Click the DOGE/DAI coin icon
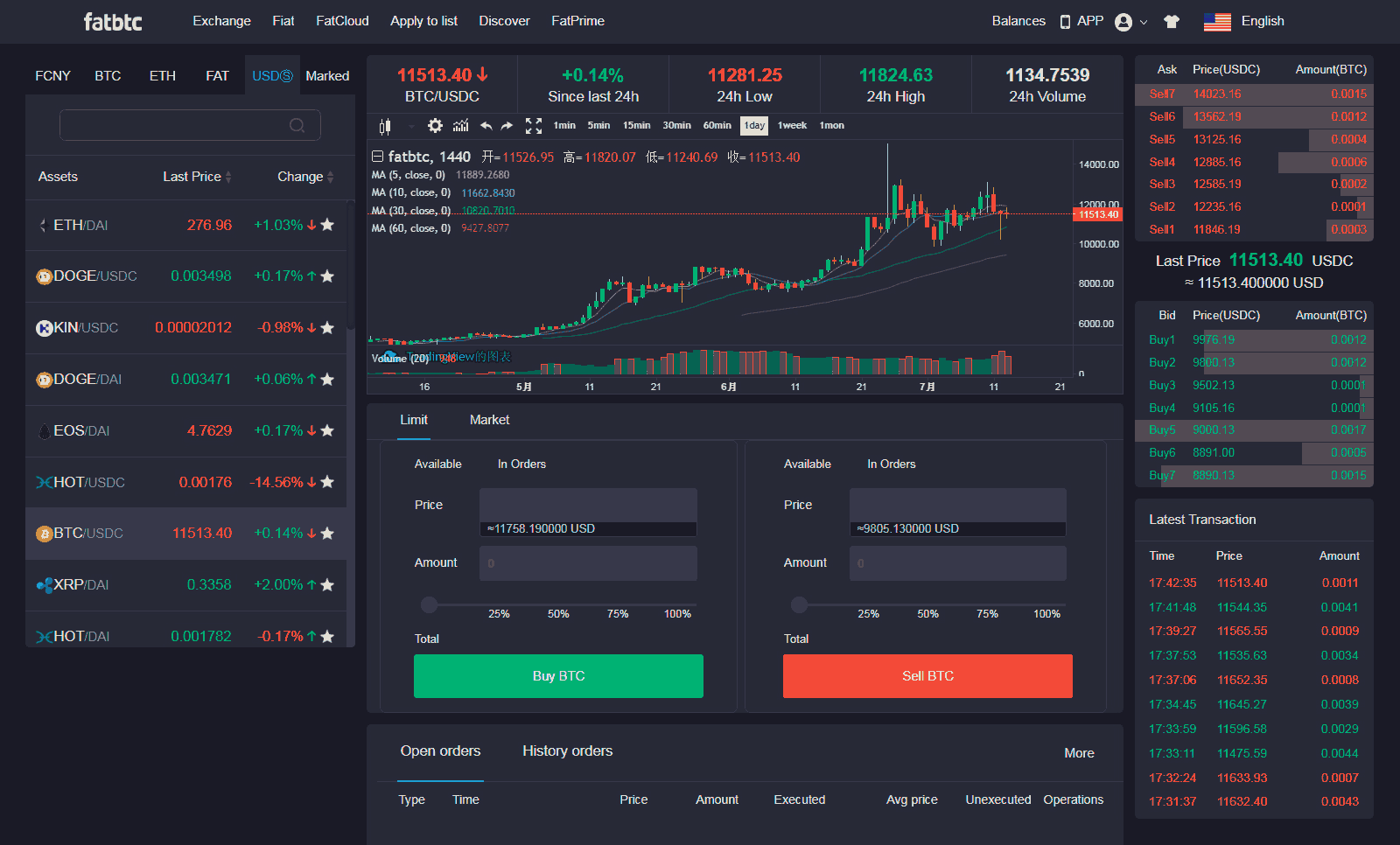The height and width of the screenshot is (845, 1400). point(45,380)
